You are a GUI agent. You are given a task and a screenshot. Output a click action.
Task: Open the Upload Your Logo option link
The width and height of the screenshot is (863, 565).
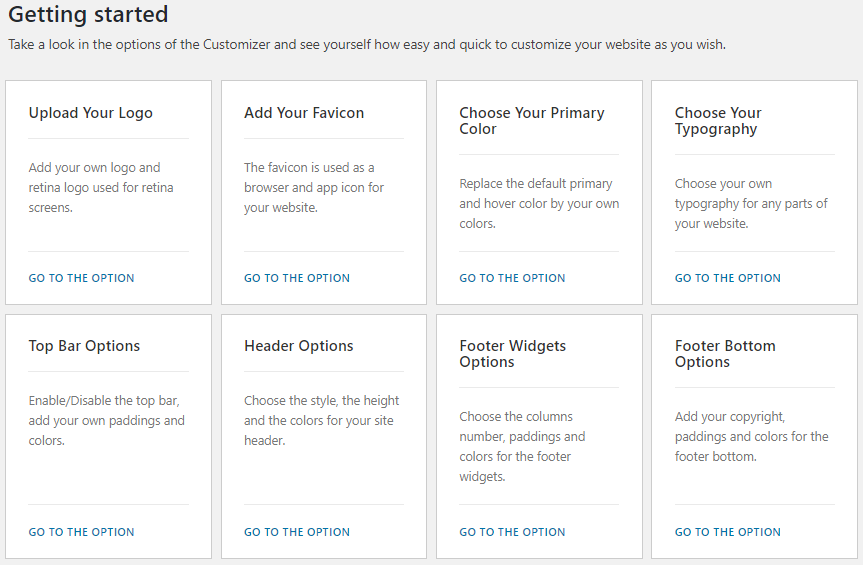point(81,278)
